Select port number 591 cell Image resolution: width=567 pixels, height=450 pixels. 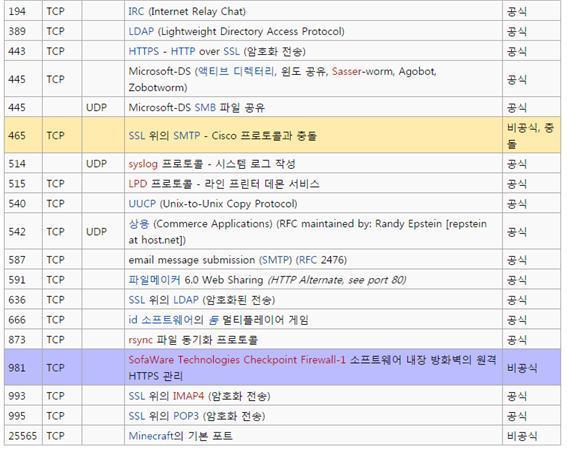(x=24, y=280)
